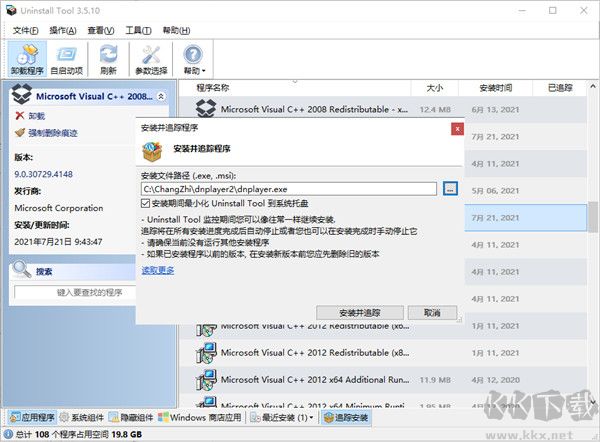This screenshot has width=600, height=442.
Task: Click the 安装并追踪 (Install and trace) button
Action: click(359, 312)
